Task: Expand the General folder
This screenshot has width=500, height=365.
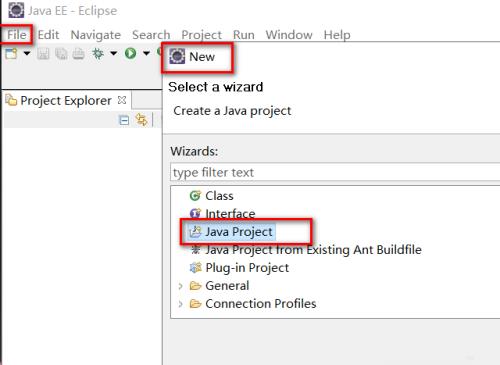Action: (x=180, y=286)
